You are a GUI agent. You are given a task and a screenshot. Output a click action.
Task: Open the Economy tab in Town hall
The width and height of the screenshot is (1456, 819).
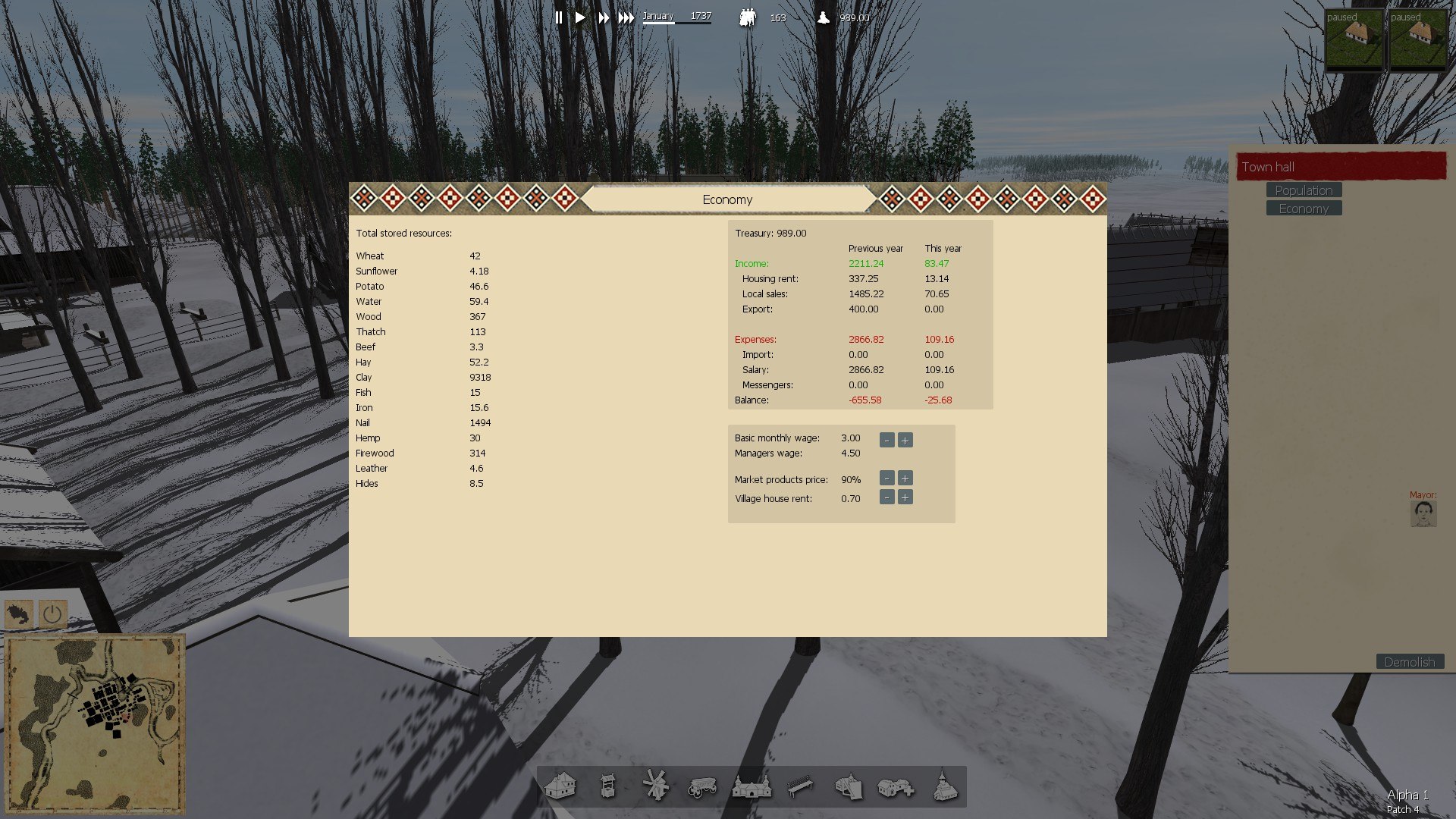pos(1304,209)
